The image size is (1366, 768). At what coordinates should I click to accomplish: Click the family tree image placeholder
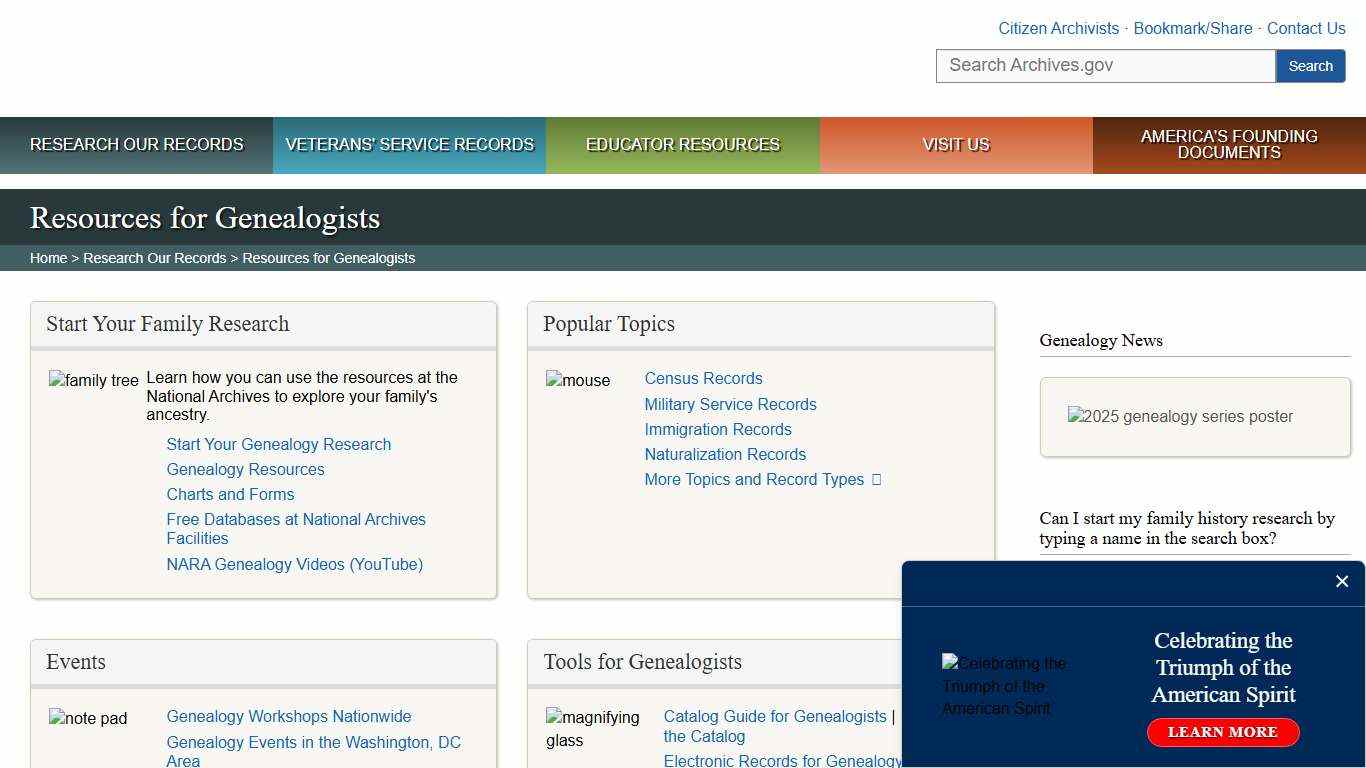tap(93, 380)
